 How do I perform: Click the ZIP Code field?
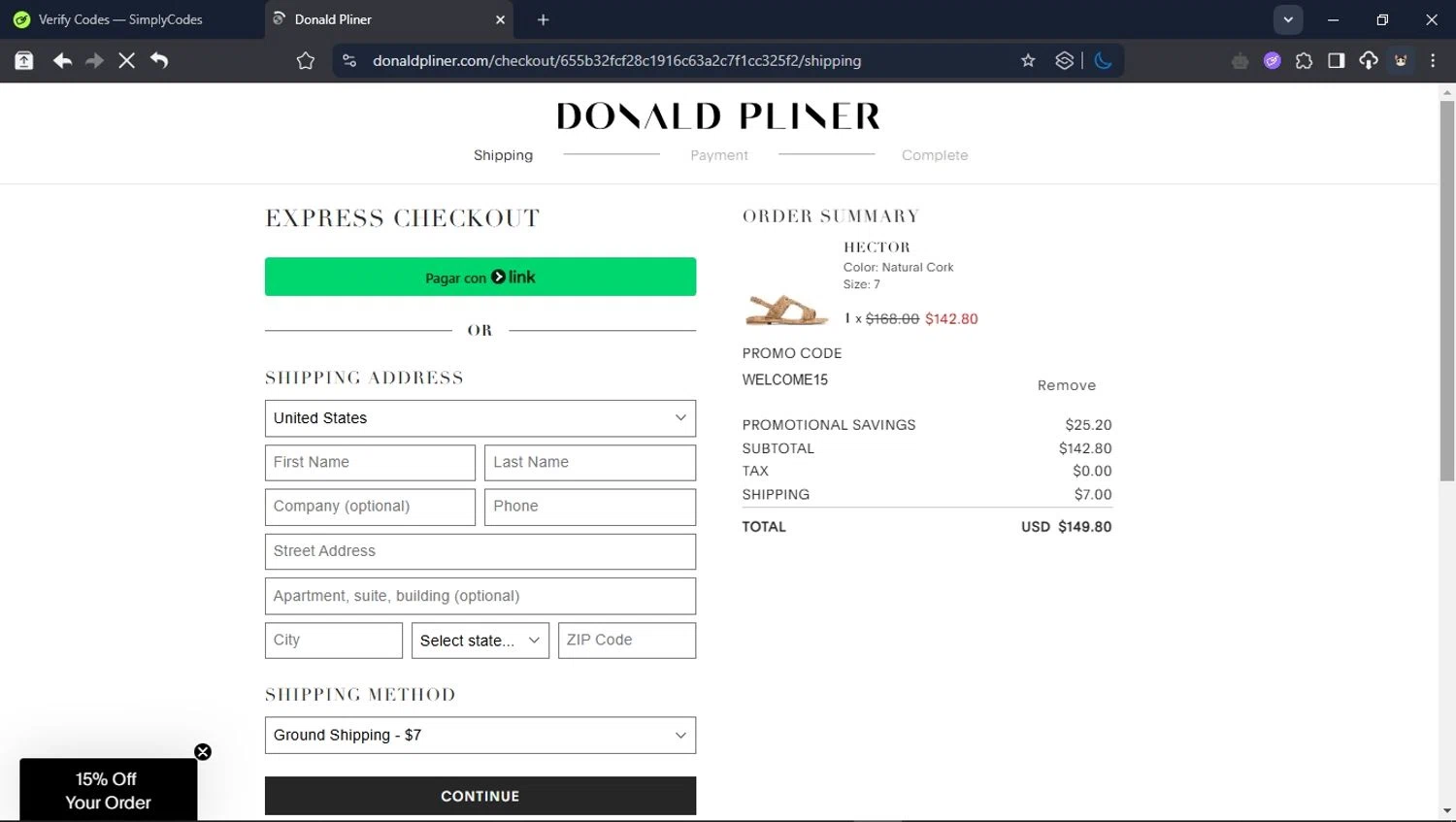tap(627, 641)
